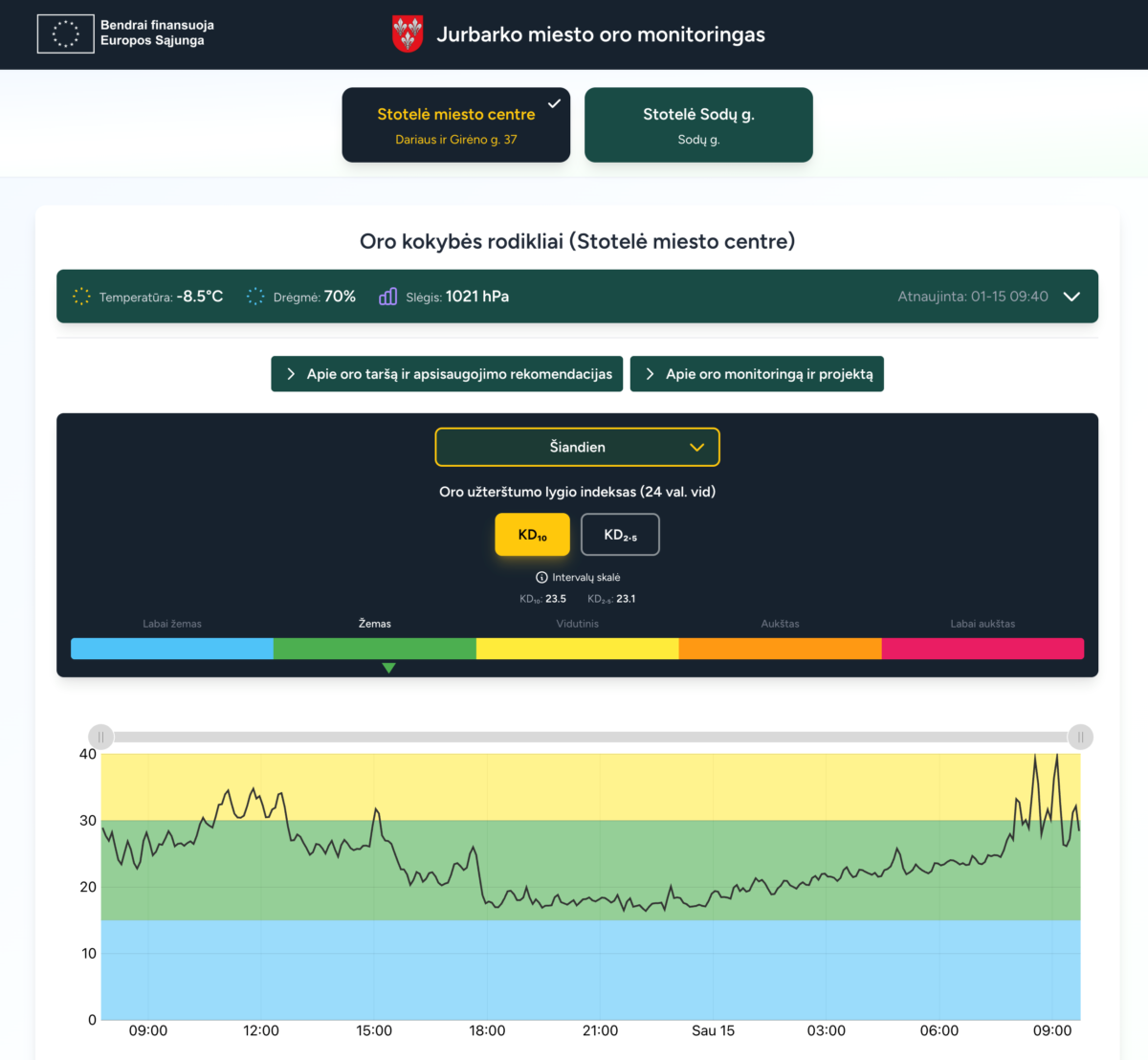1148x1060 pixels.
Task: Click the yellow Vidutinis scale segment
Action: (x=577, y=649)
